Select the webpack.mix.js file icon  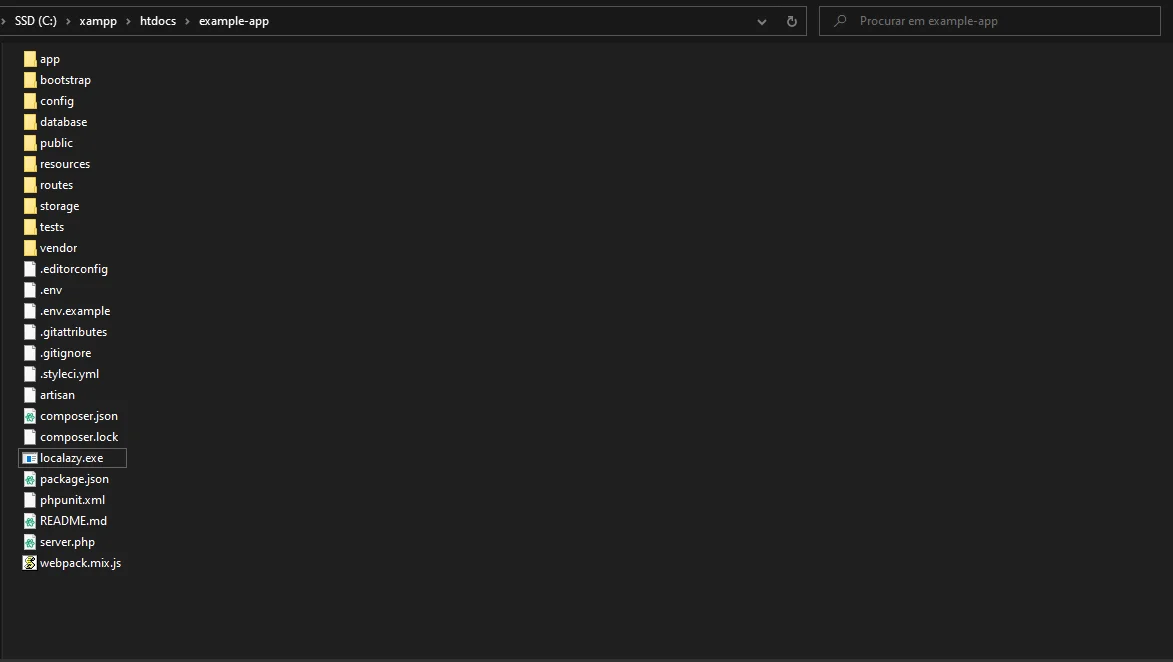30,563
